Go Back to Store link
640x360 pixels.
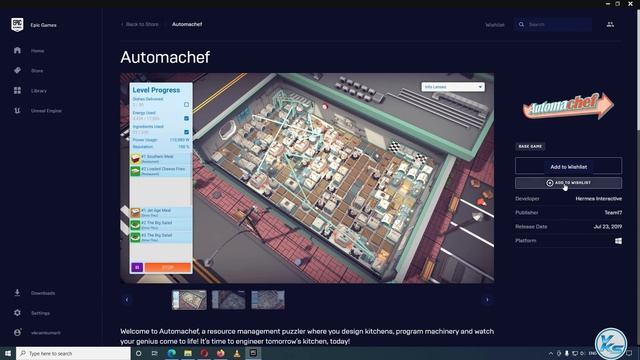pyautogui.click(x=140, y=24)
